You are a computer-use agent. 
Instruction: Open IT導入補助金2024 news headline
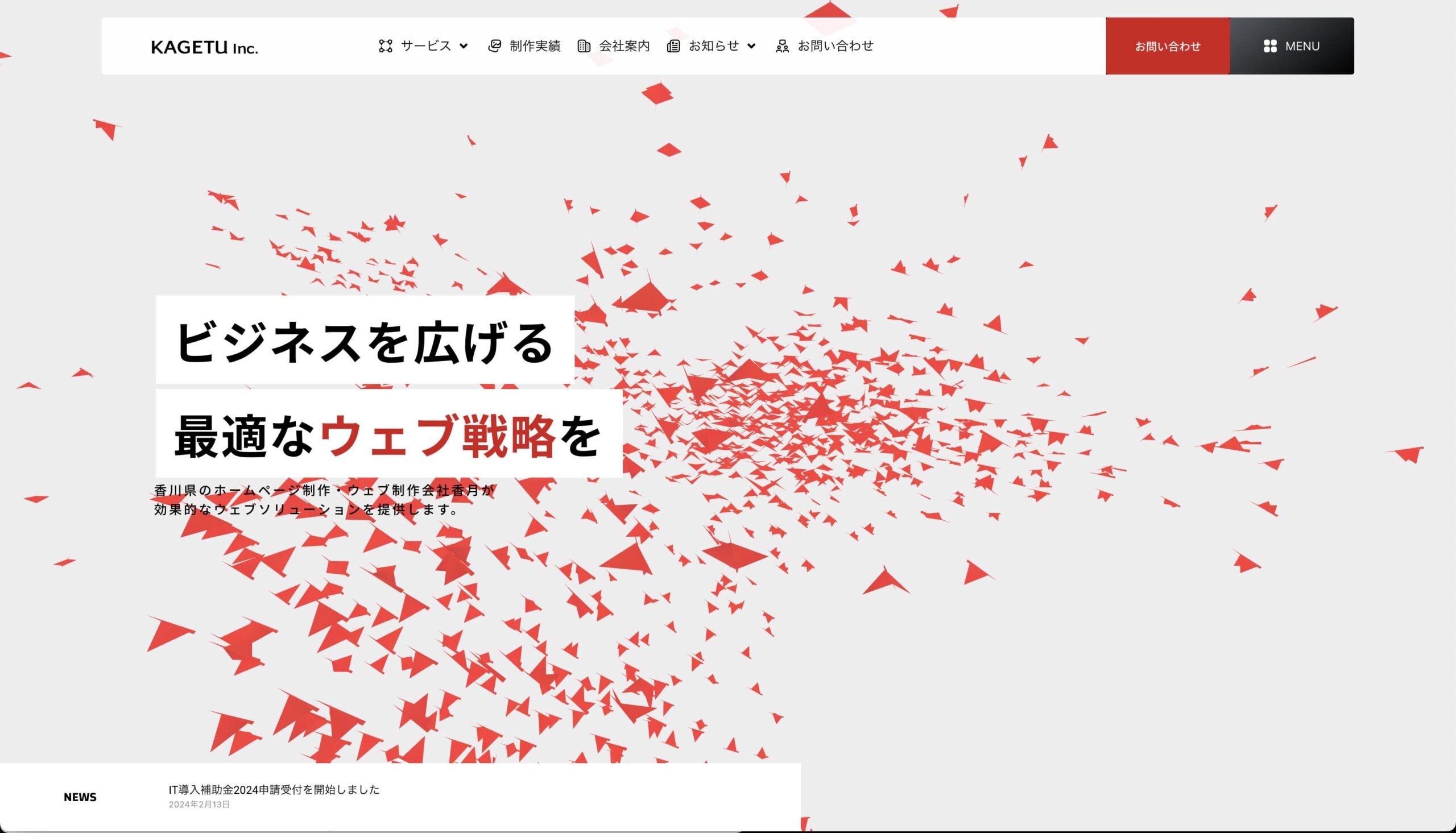tap(274, 790)
